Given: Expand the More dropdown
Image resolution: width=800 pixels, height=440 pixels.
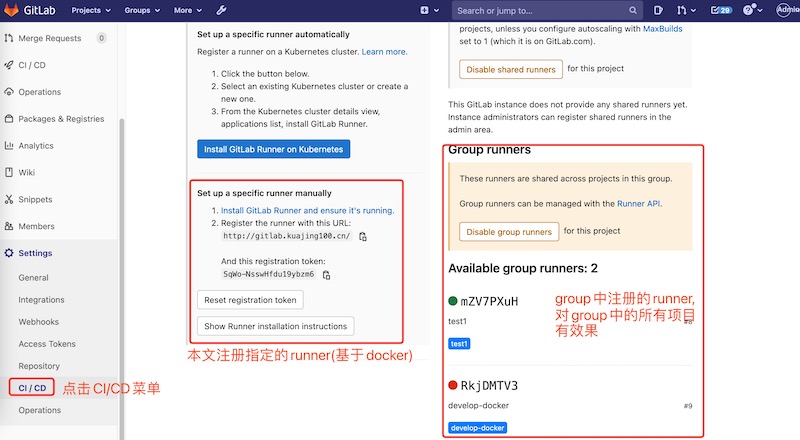Looking at the screenshot, I should point(188,10).
